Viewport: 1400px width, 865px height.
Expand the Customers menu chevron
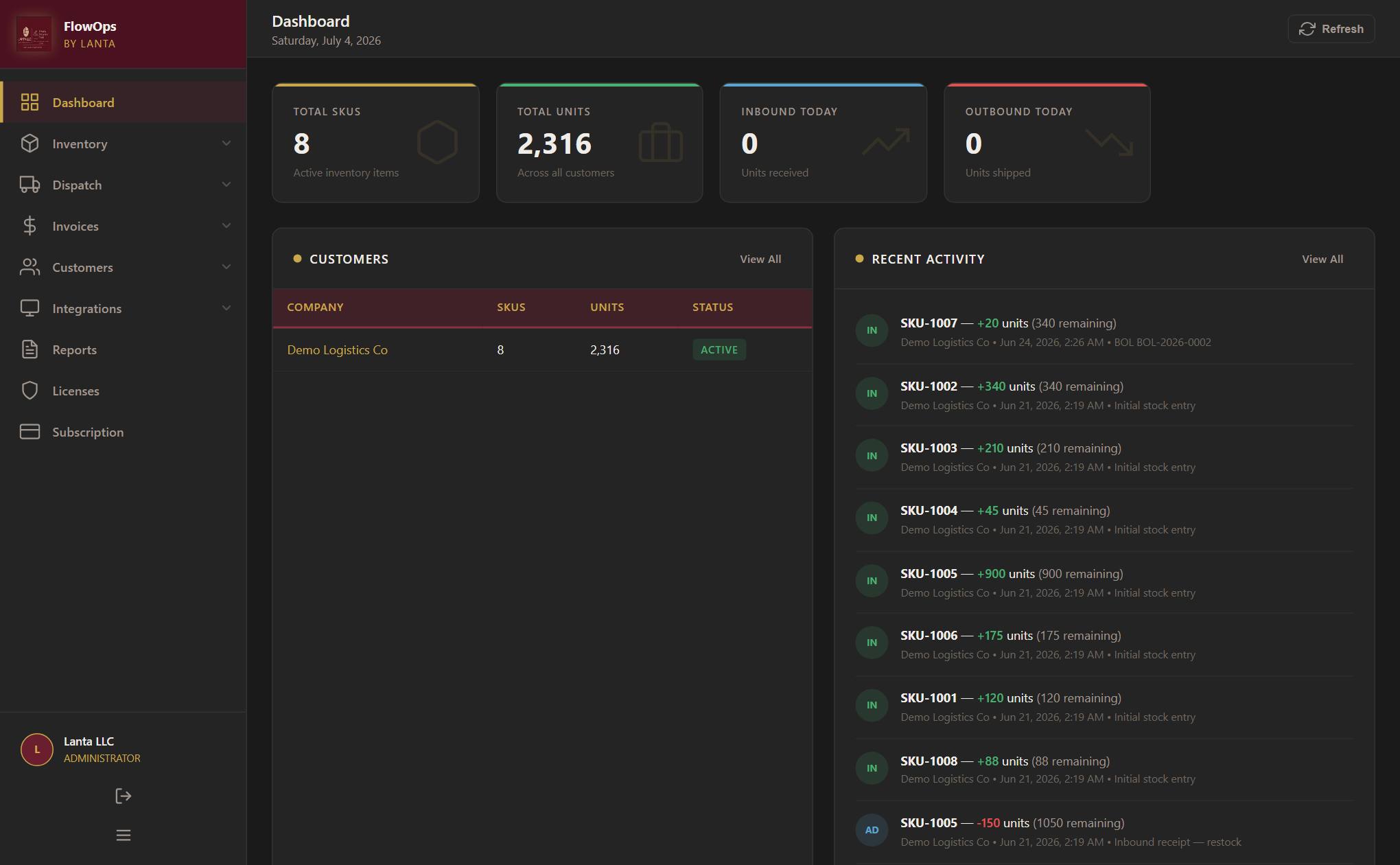tap(226, 267)
